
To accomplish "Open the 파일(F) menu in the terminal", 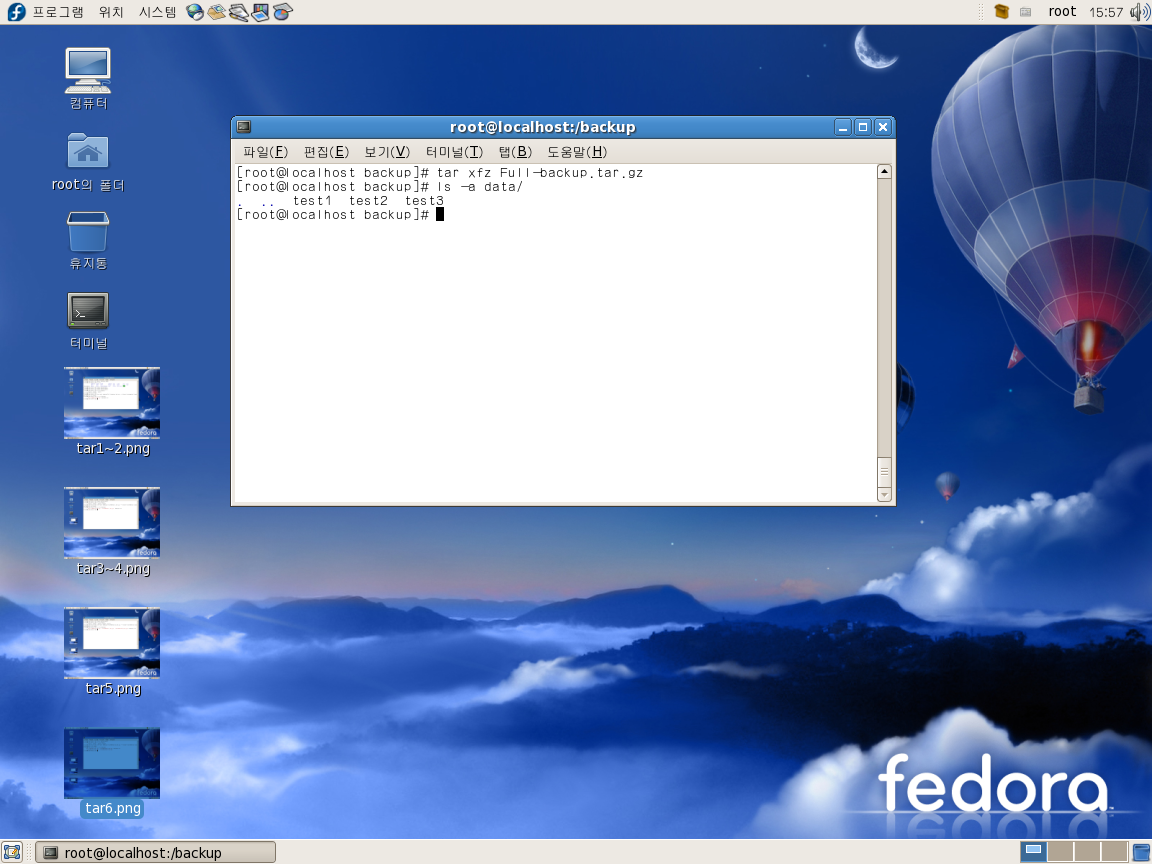I will click(x=265, y=152).
